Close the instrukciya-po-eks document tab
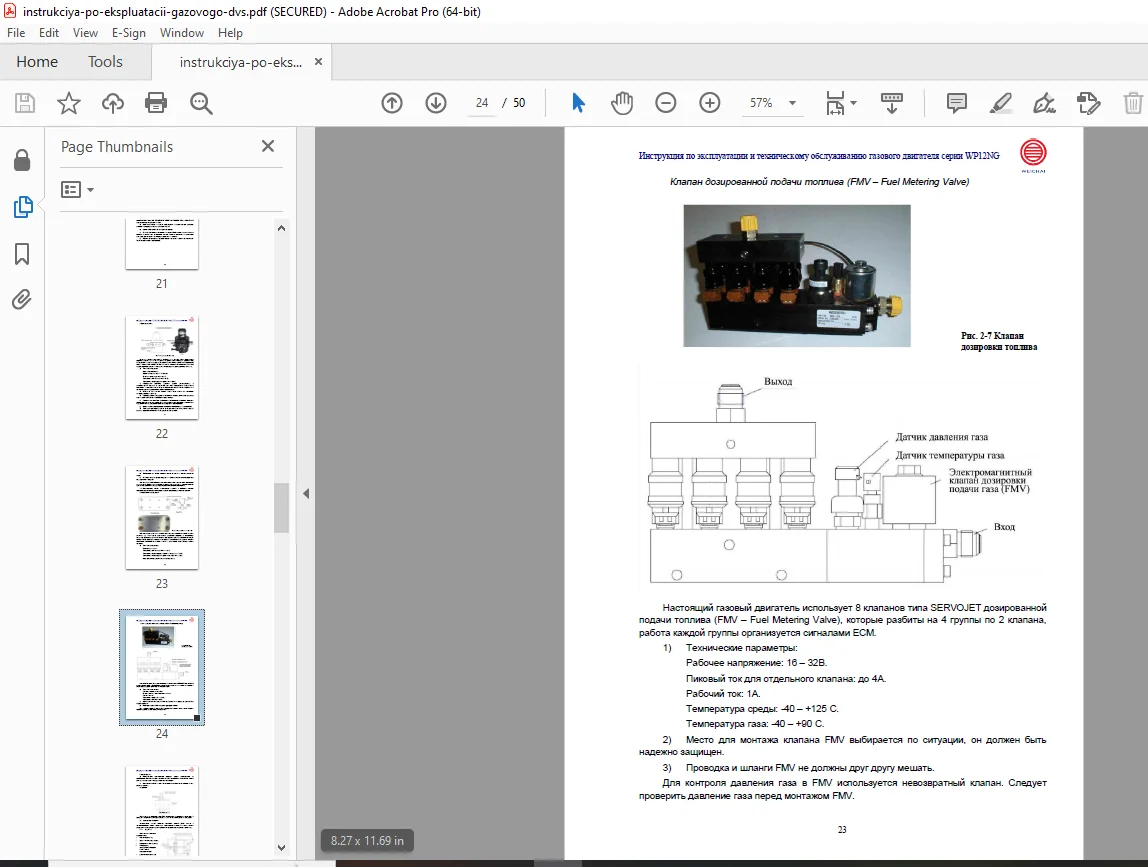The image size is (1148, 867). pyautogui.click(x=318, y=62)
